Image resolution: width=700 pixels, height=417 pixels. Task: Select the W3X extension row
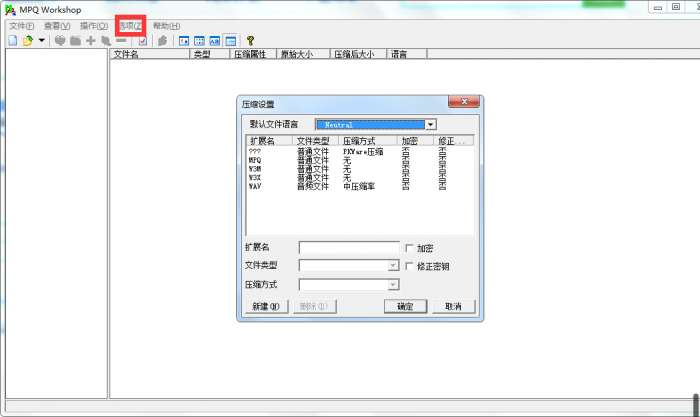359,178
